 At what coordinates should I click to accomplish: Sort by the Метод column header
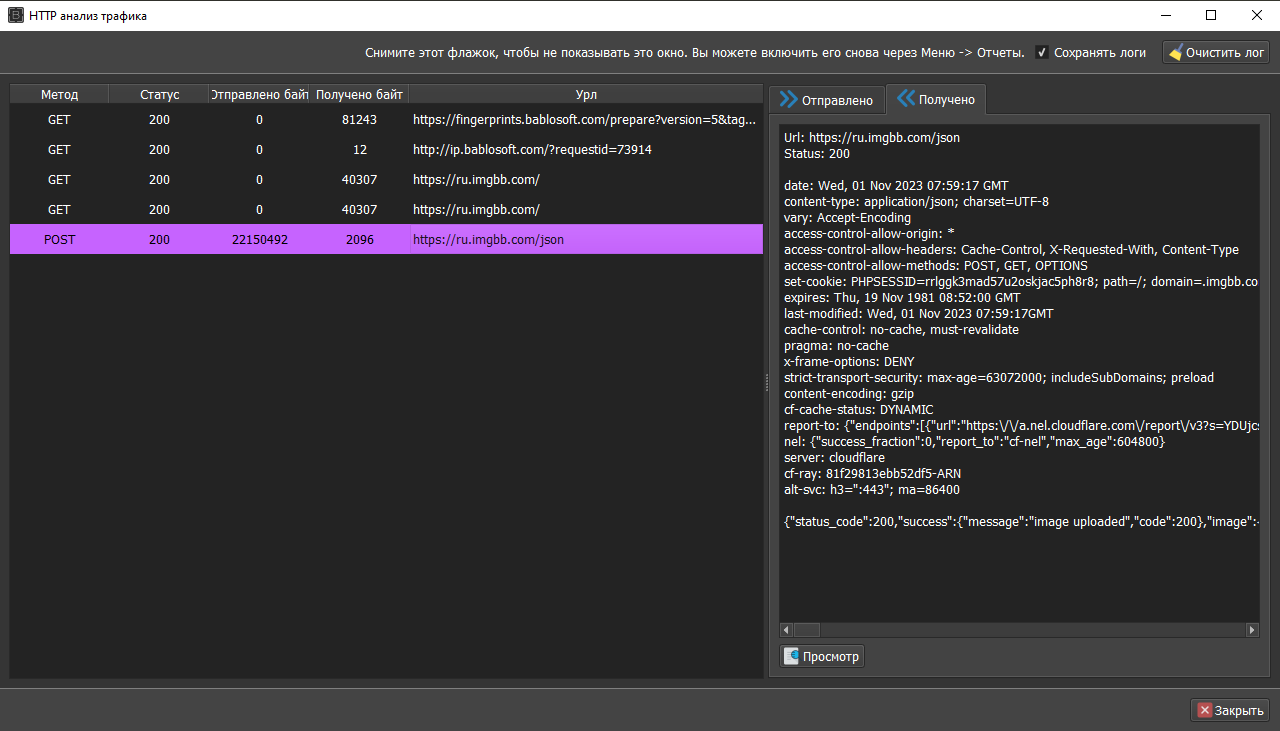59,95
